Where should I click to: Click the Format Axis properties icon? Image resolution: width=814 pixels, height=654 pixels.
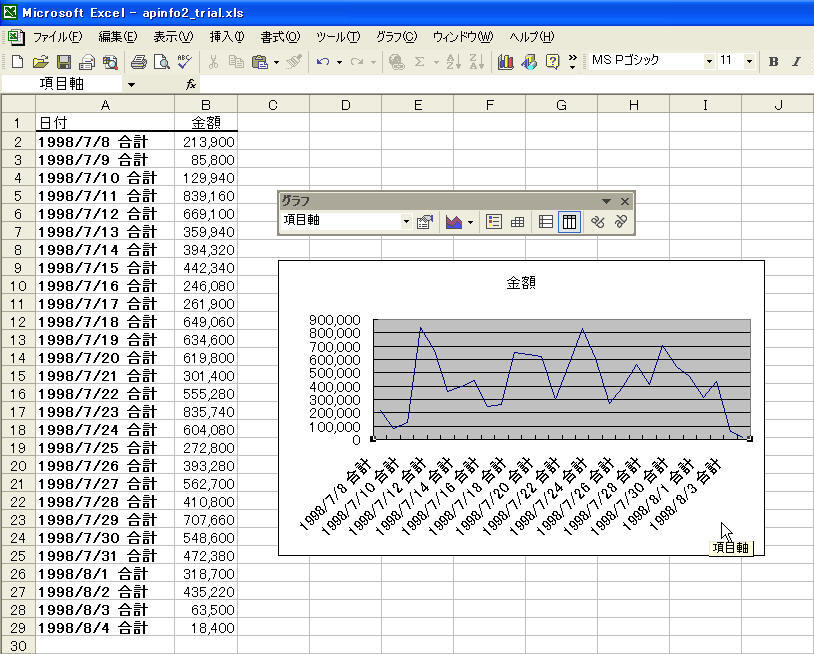tap(425, 222)
